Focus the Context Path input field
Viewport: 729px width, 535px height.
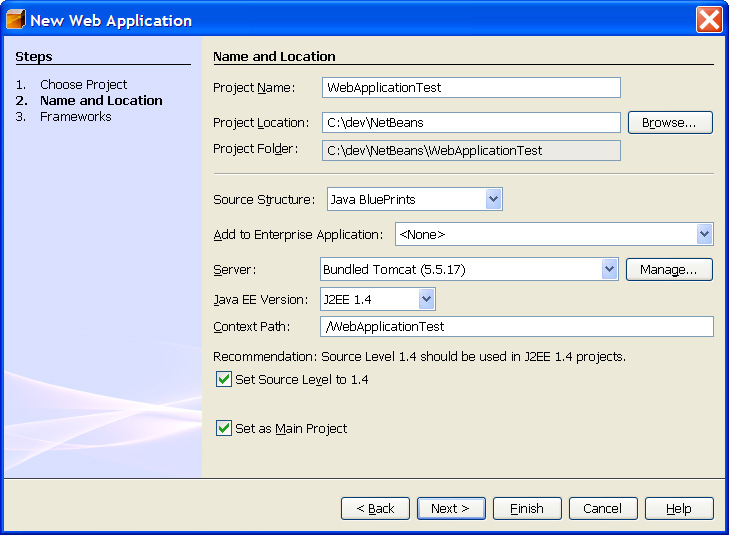516,327
